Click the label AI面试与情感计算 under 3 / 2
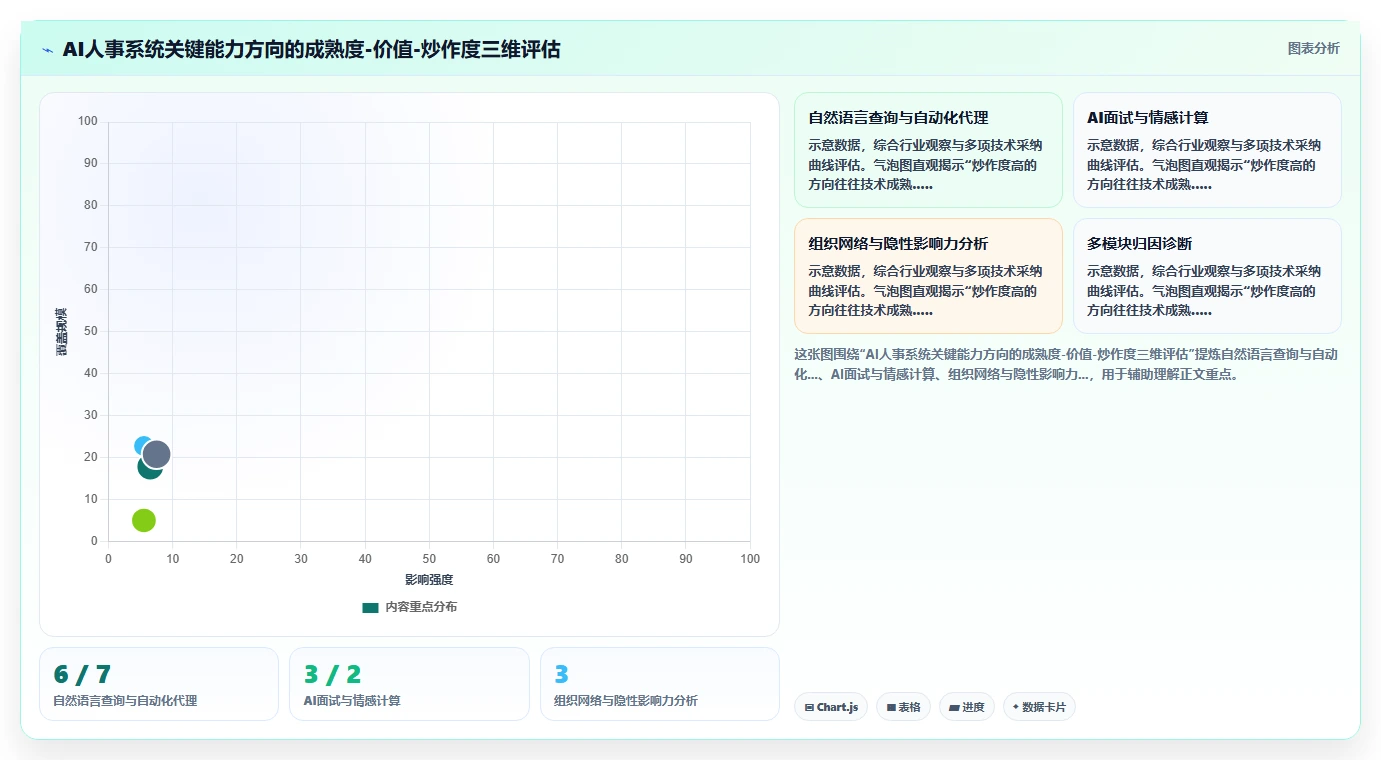Viewport: 1381px width, 760px height. tap(352, 701)
